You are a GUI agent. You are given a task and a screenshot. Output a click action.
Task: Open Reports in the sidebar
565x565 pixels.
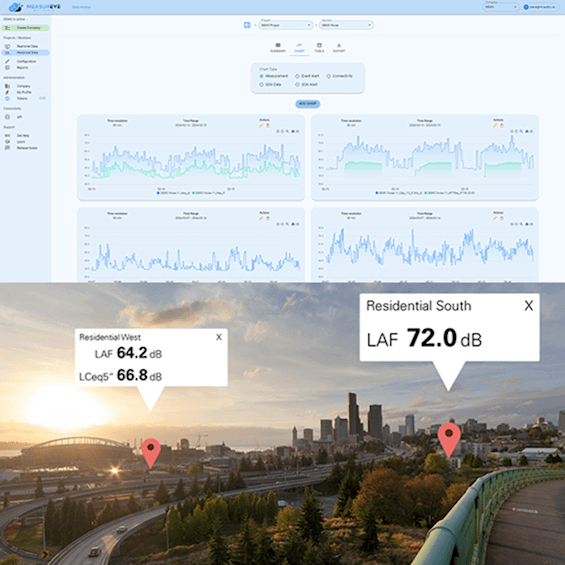click(22, 67)
